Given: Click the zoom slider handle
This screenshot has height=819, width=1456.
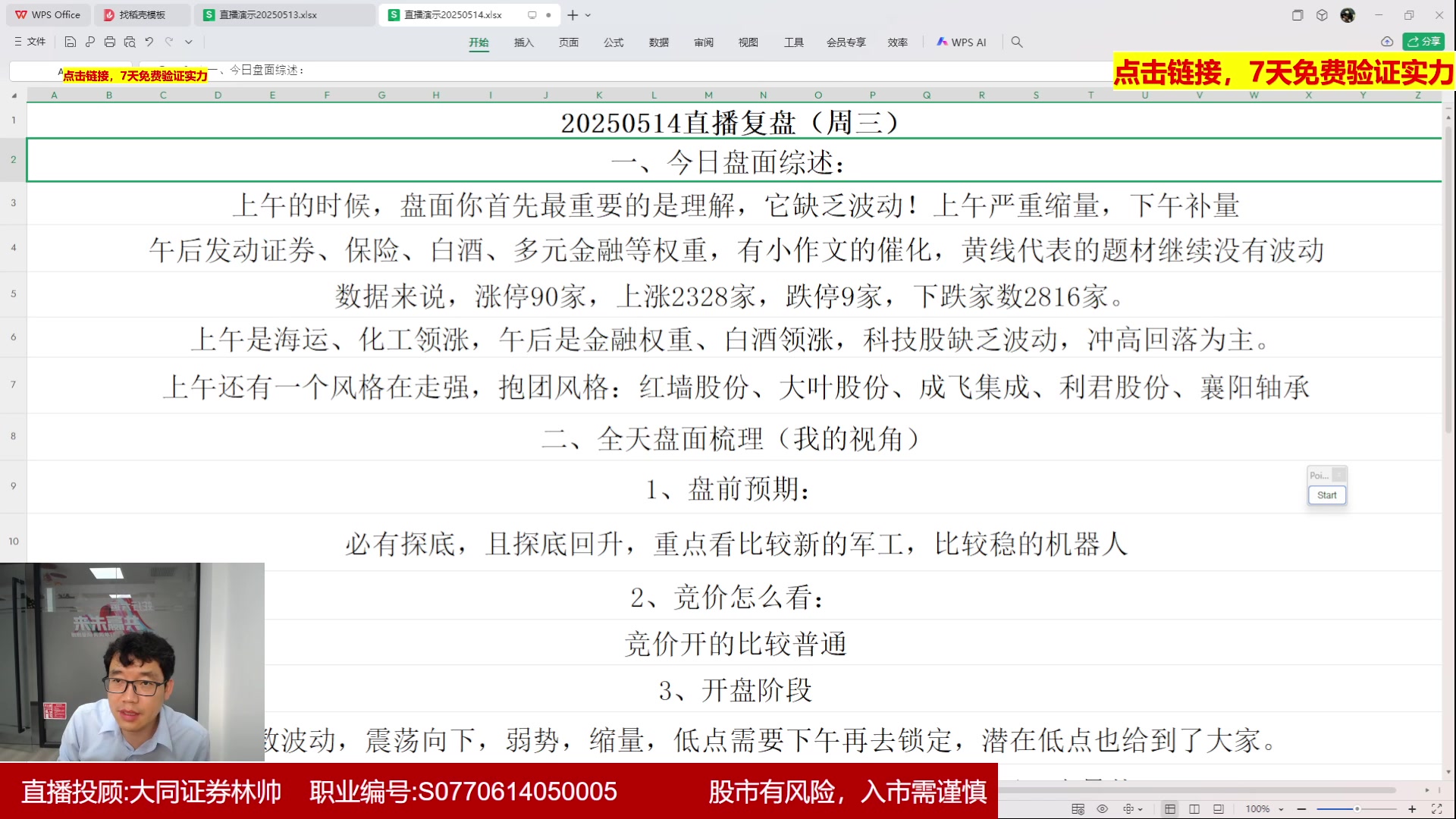Looking at the screenshot, I should [x=1357, y=809].
